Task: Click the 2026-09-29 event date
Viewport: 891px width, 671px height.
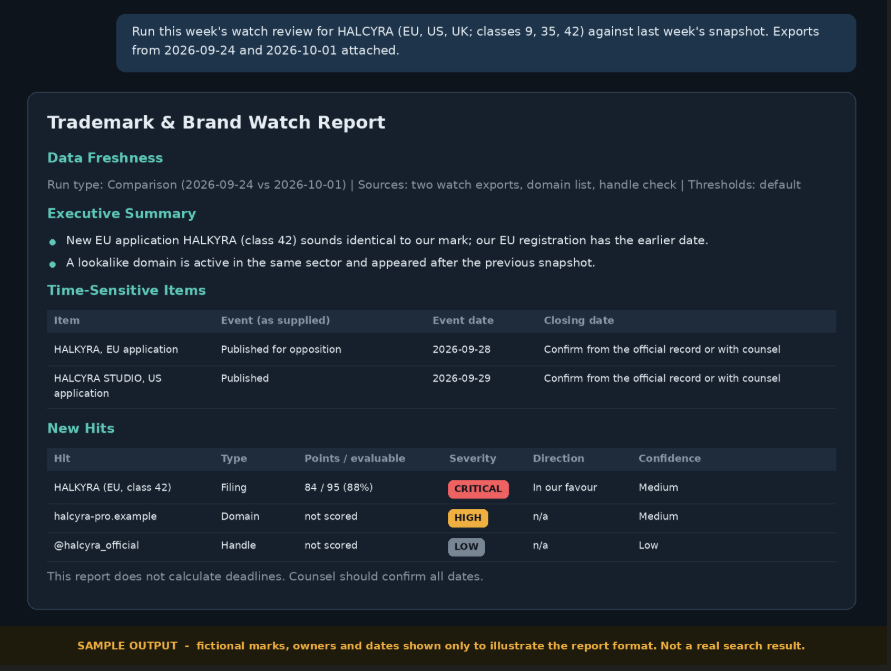Action: coord(461,378)
